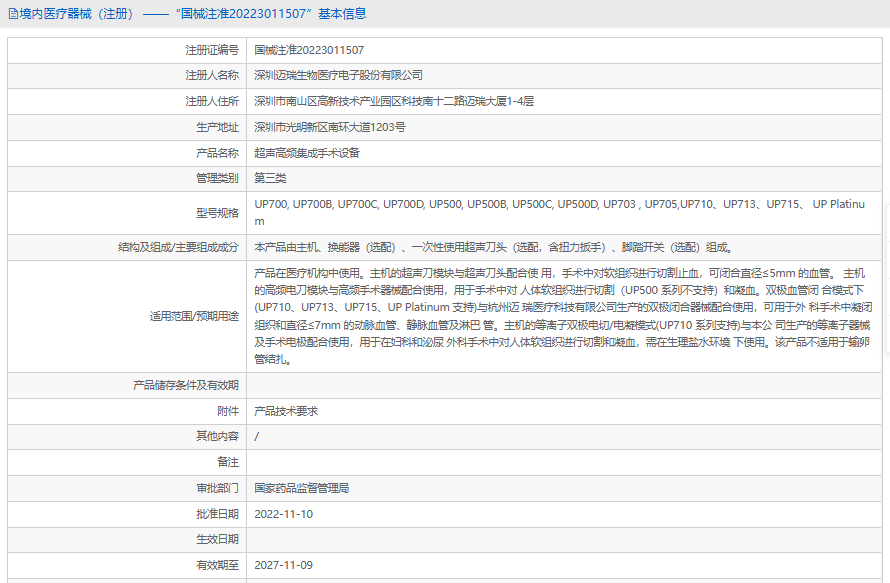This screenshot has height=583, width=890.
Task: Click the label 附件
Action: click(x=228, y=411)
